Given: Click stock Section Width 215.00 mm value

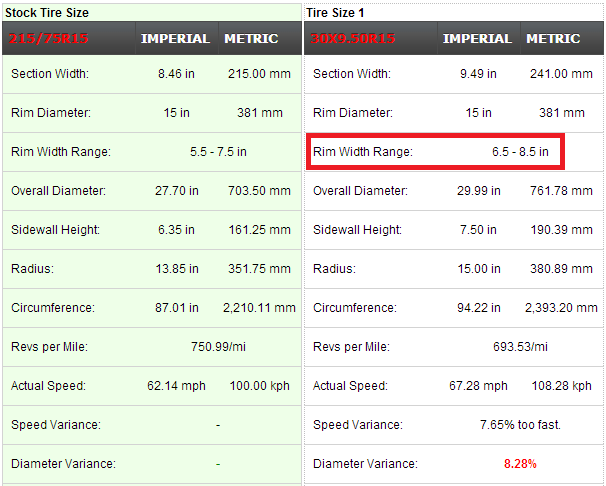Looking at the screenshot, I should coord(258,74).
